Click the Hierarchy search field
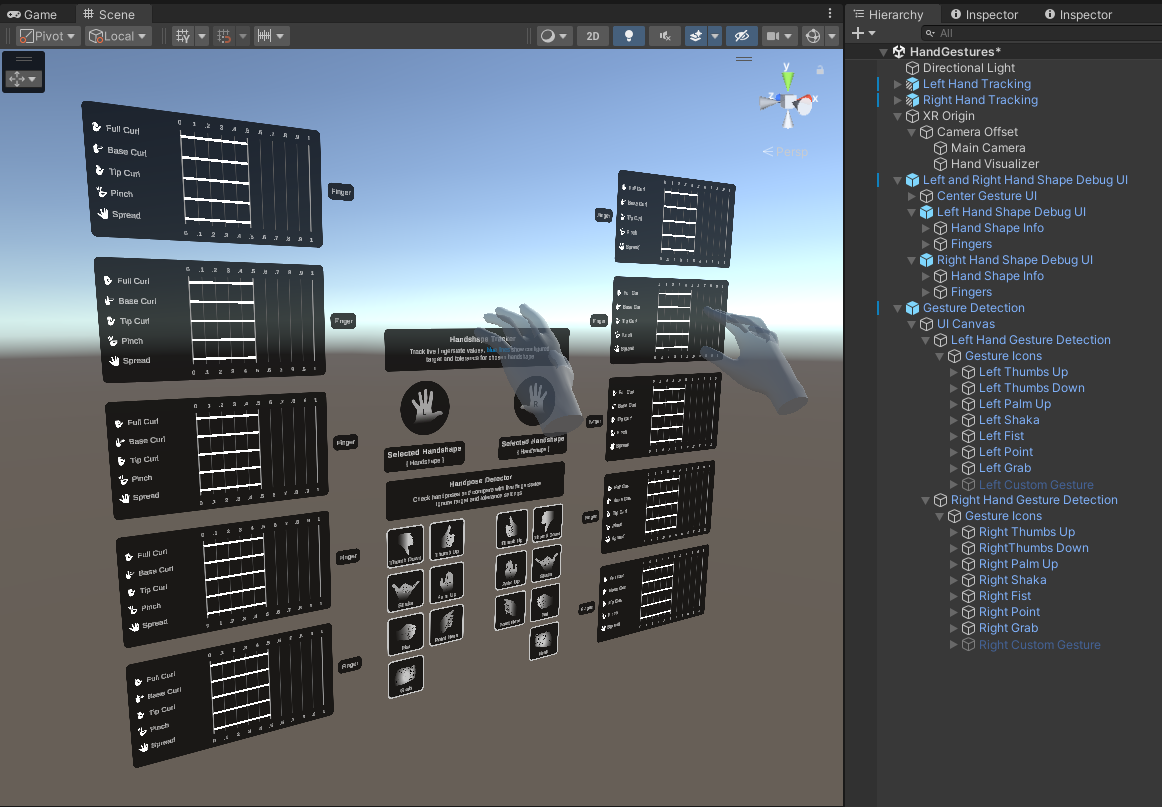This screenshot has height=807, width=1162. point(1040,33)
